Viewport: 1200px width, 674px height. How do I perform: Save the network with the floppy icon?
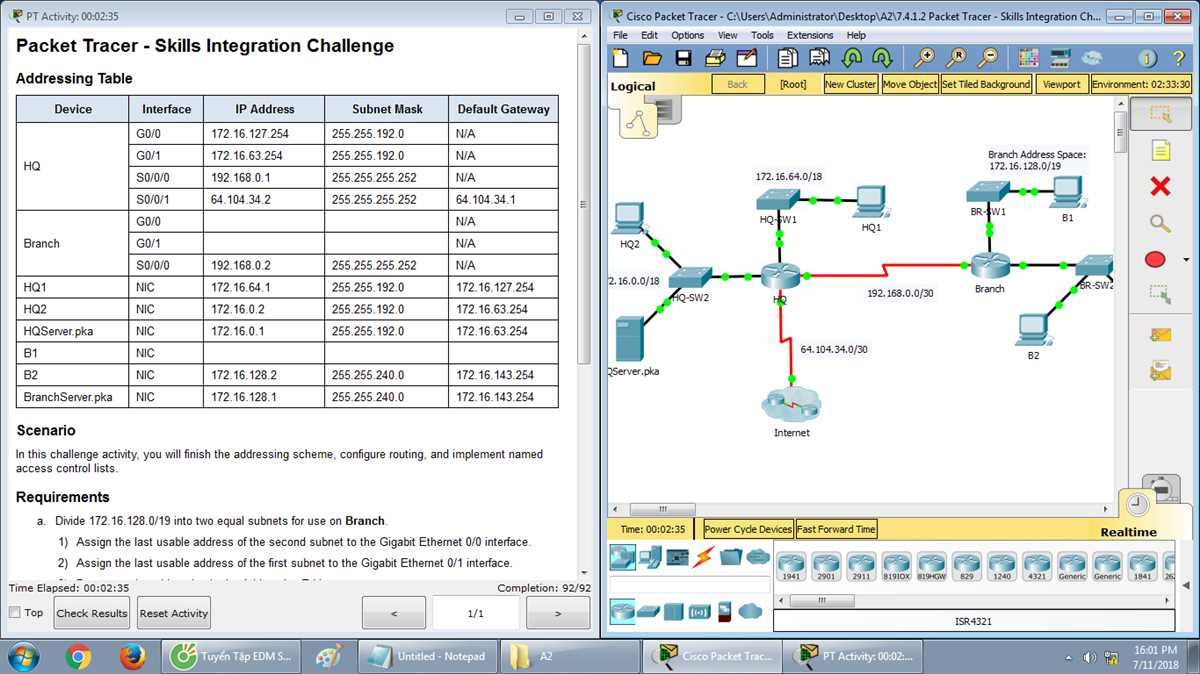683,58
